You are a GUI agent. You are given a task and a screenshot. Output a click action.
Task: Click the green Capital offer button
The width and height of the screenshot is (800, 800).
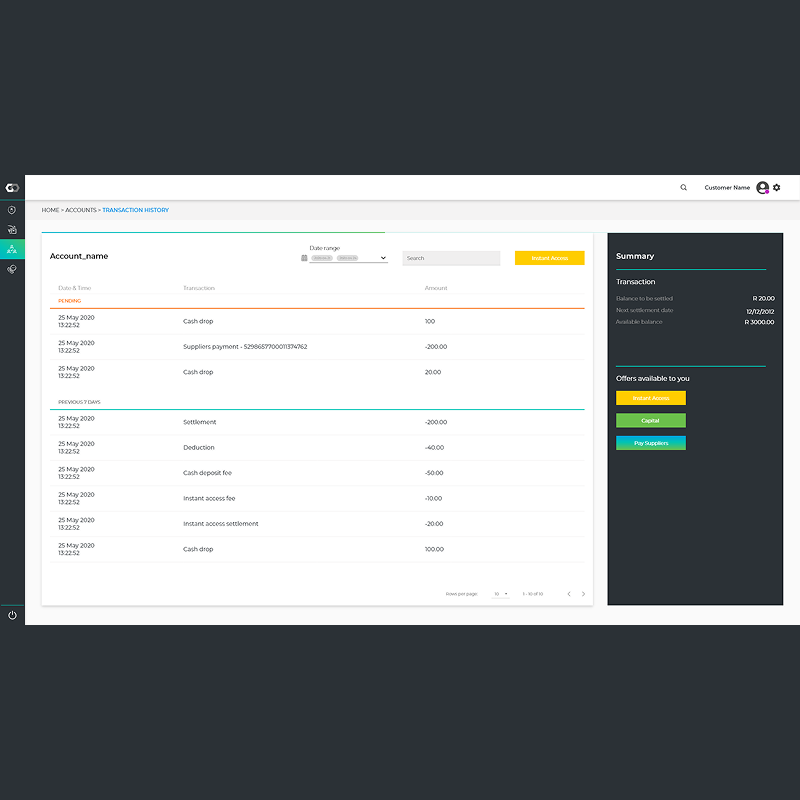pos(651,420)
